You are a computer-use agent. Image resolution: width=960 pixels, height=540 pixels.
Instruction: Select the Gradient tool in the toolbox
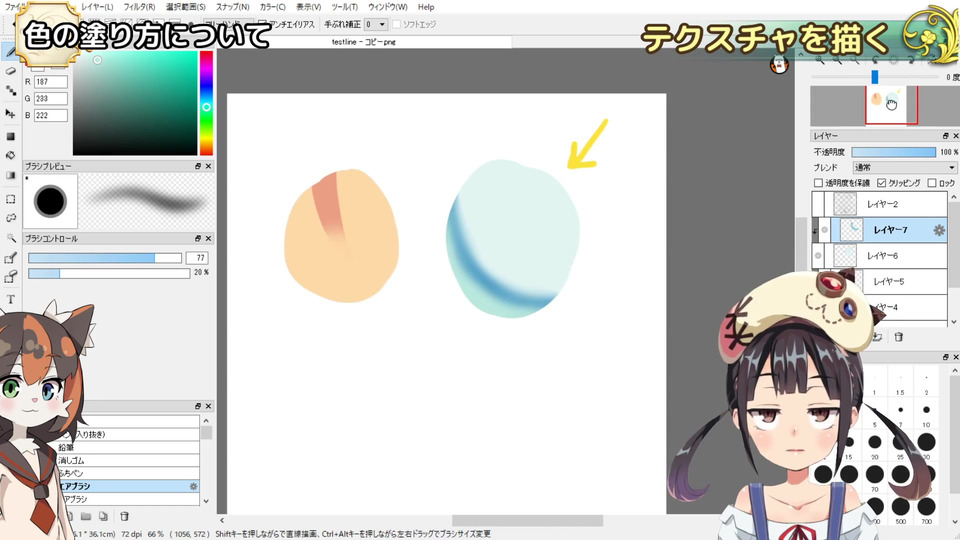point(10,176)
